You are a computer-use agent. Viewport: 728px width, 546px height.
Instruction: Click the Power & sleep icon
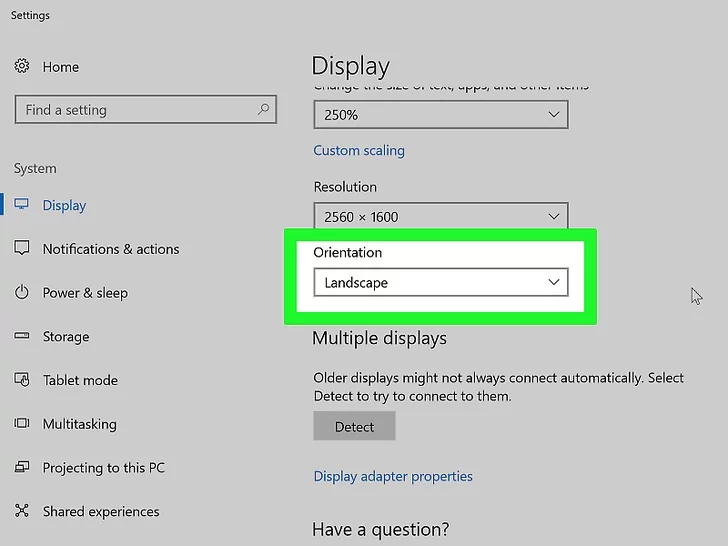click(x=22, y=293)
